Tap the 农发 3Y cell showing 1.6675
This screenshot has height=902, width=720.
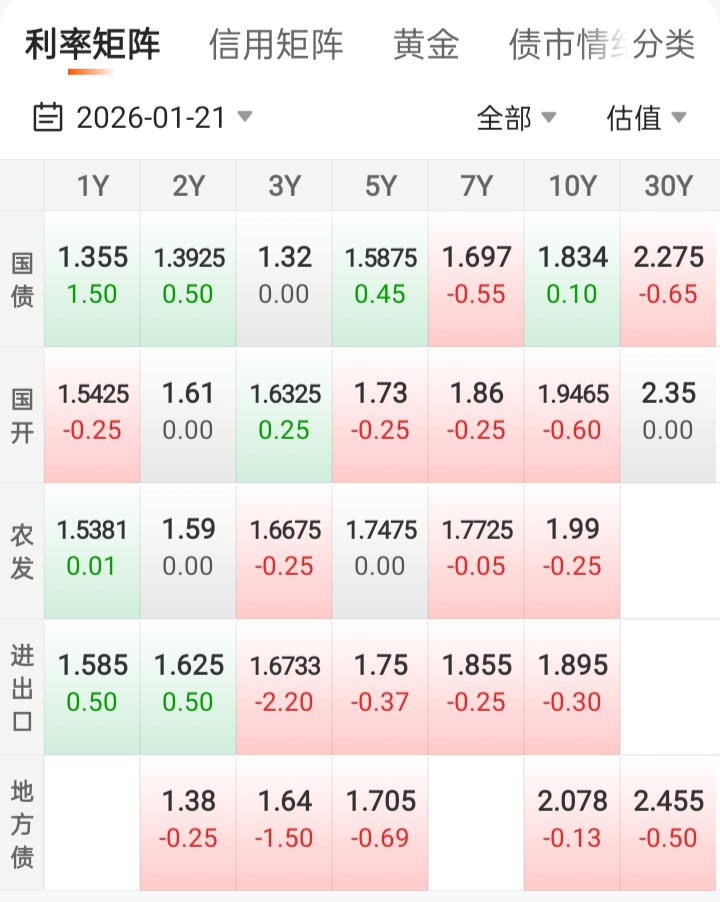284,549
